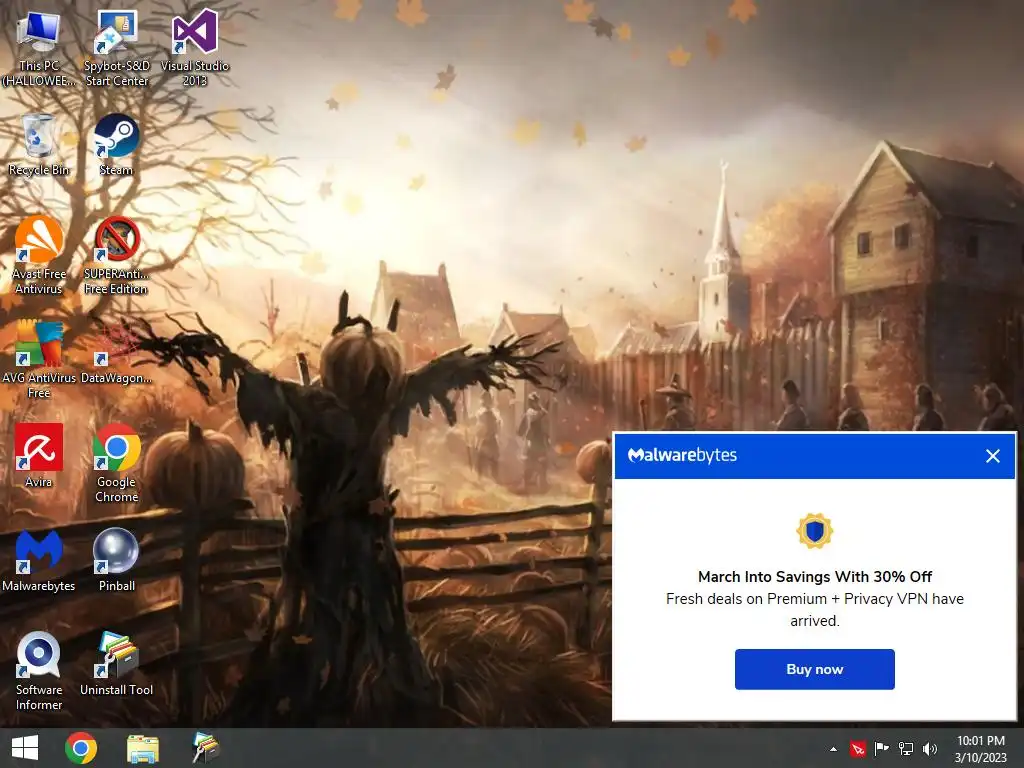The height and width of the screenshot is (768, 1024).
Task: Click the Malwarebytes logo in popup header
Action: pos(682,455)
